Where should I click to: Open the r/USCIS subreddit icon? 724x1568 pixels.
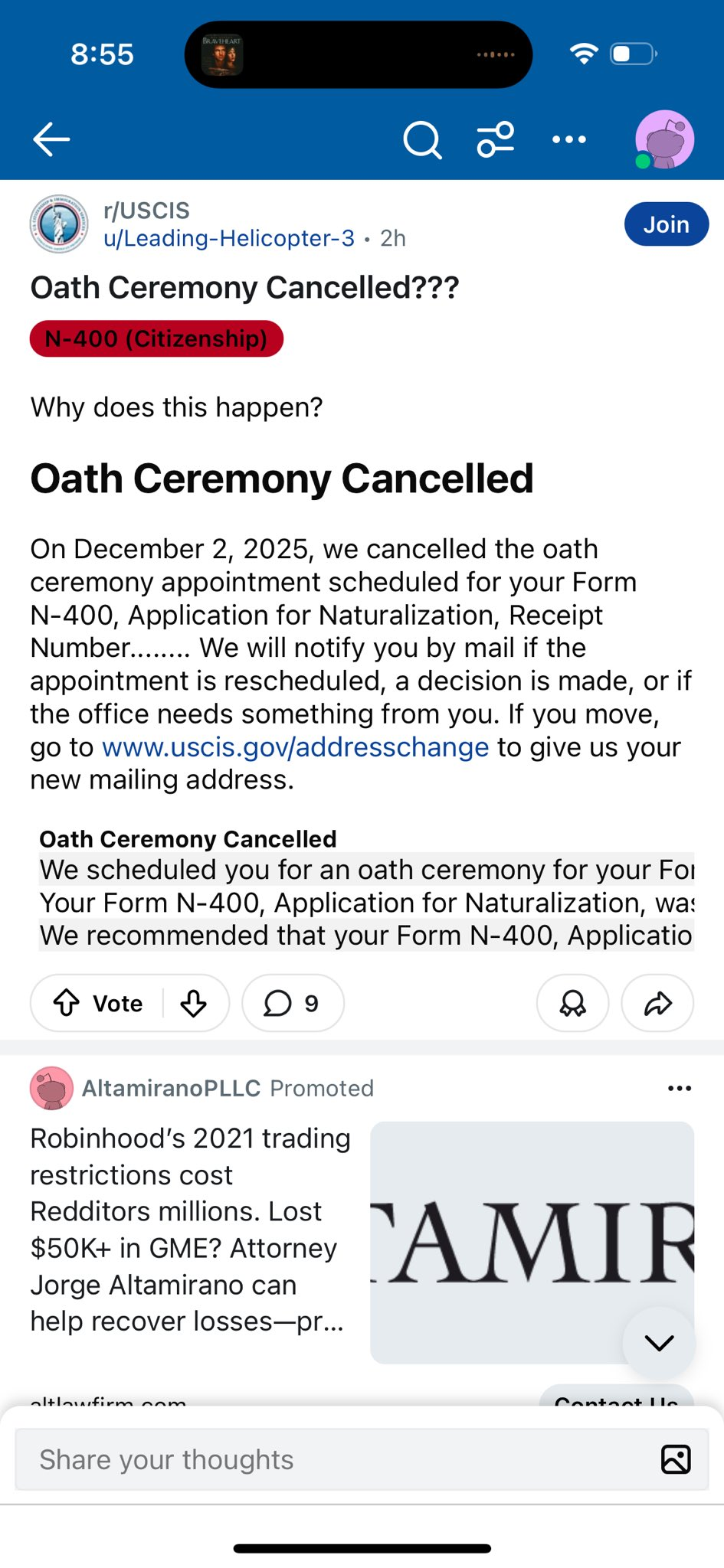(59, 224)
